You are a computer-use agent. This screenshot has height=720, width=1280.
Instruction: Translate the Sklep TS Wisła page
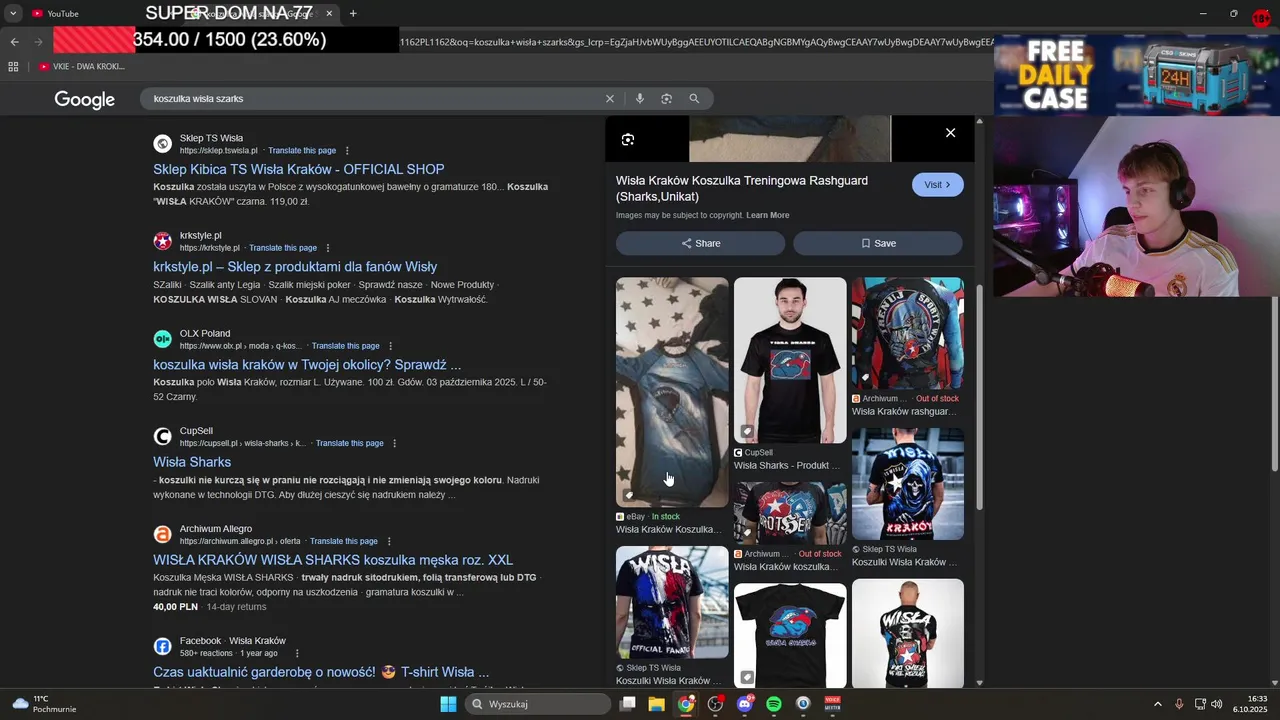(x=302, y=151)
